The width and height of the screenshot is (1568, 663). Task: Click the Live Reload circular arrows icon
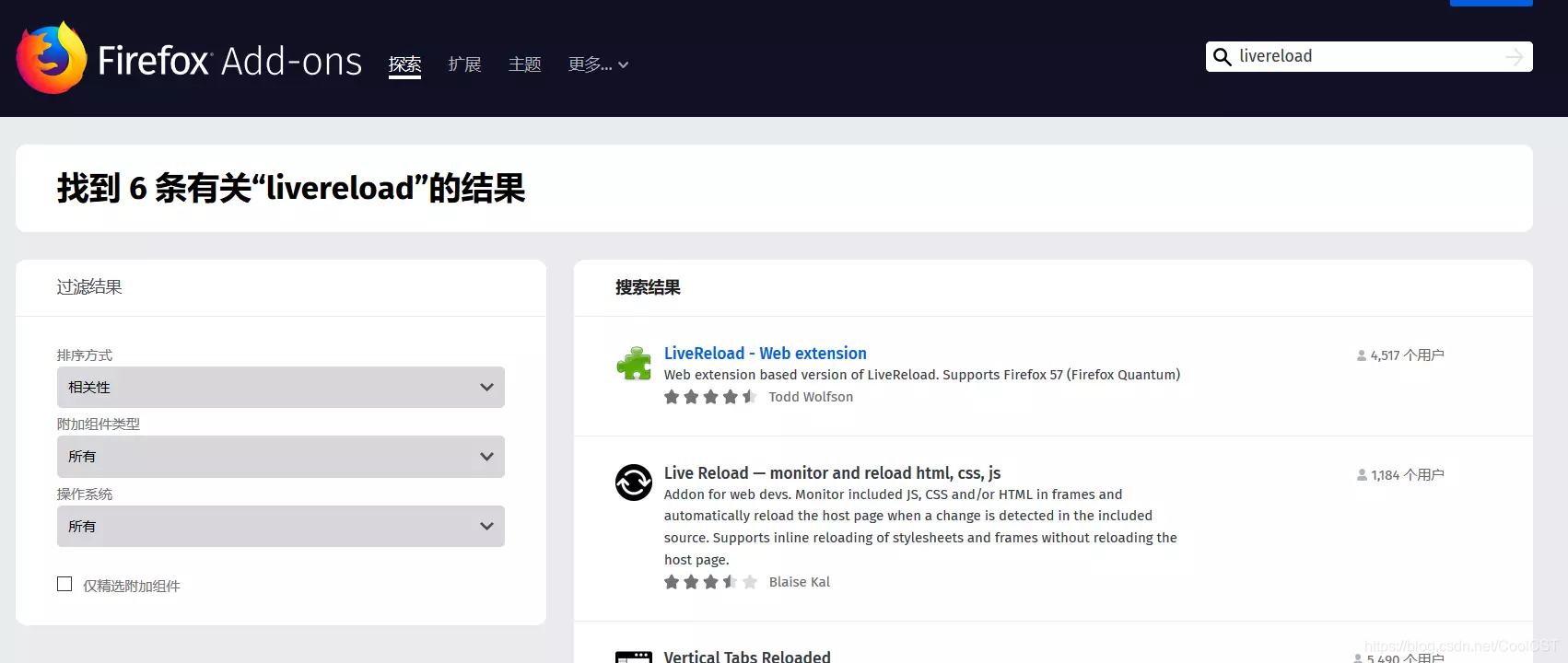[x=634, y=483]
